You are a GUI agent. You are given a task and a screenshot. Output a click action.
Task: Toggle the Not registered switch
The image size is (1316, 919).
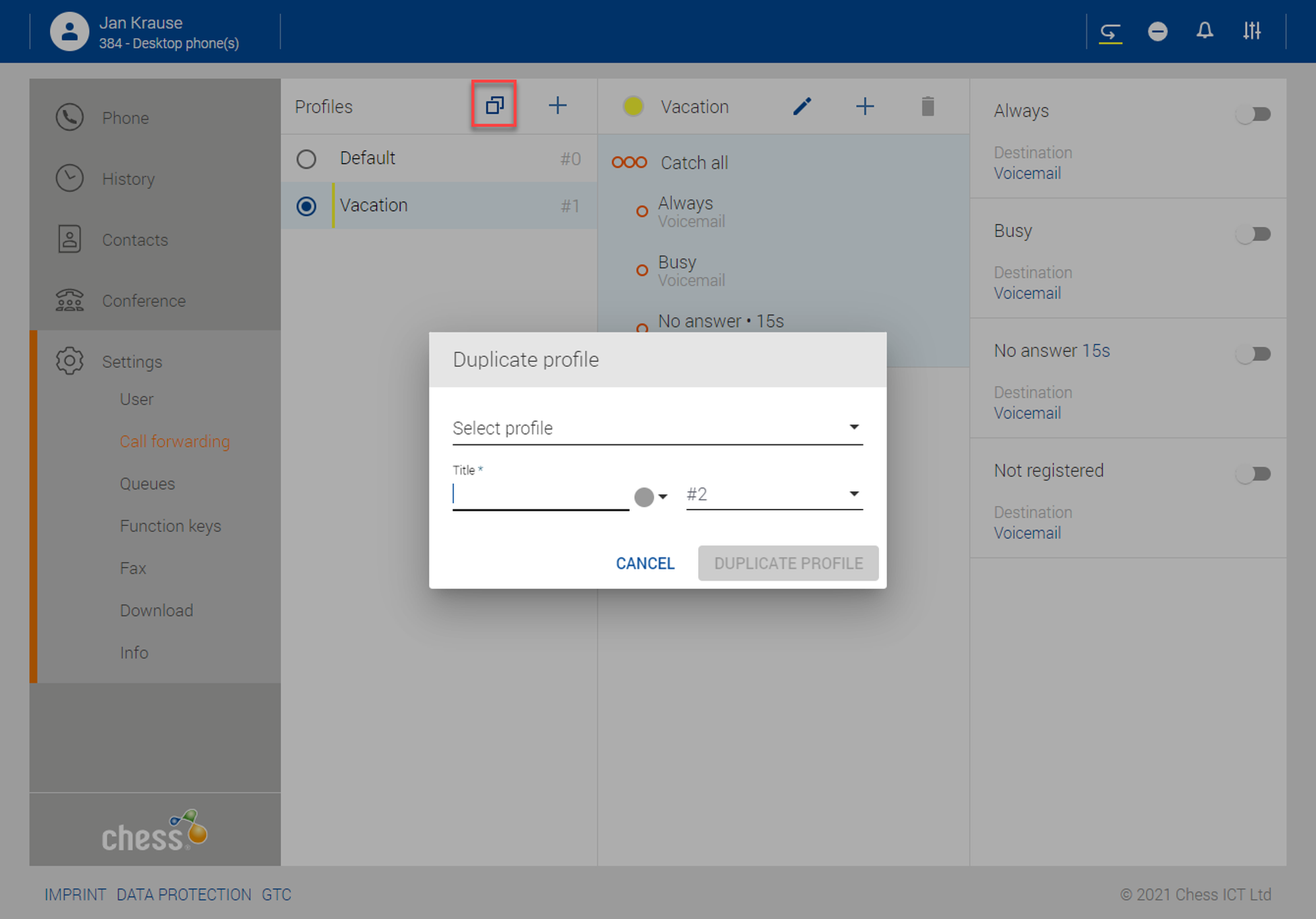1253,474
